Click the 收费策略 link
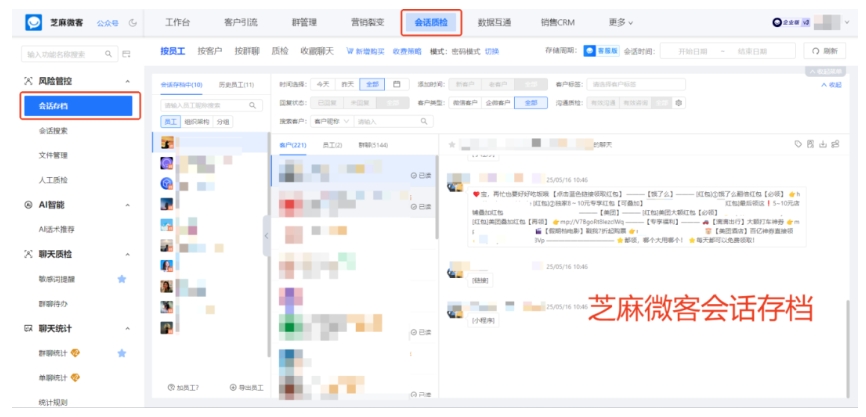Viewport: 866px width, 417px height. 407,51
